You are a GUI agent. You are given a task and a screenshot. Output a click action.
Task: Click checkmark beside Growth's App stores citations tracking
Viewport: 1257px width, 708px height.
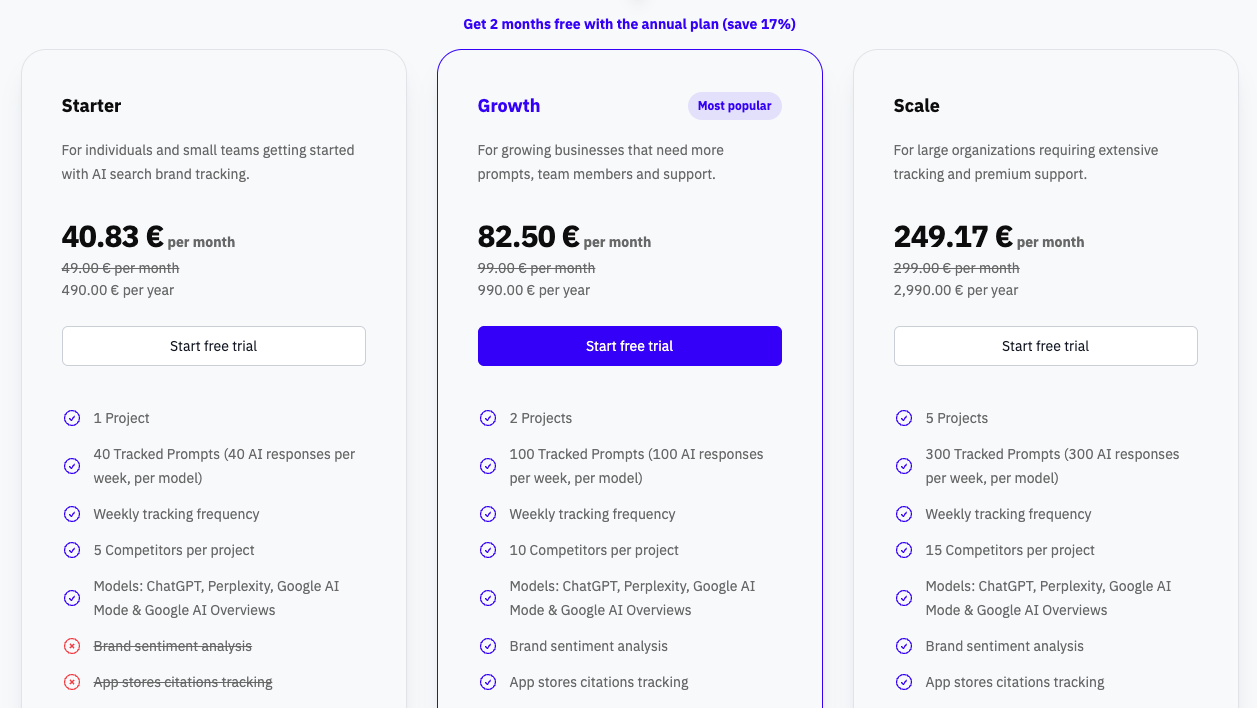click(x=488, y=682)
